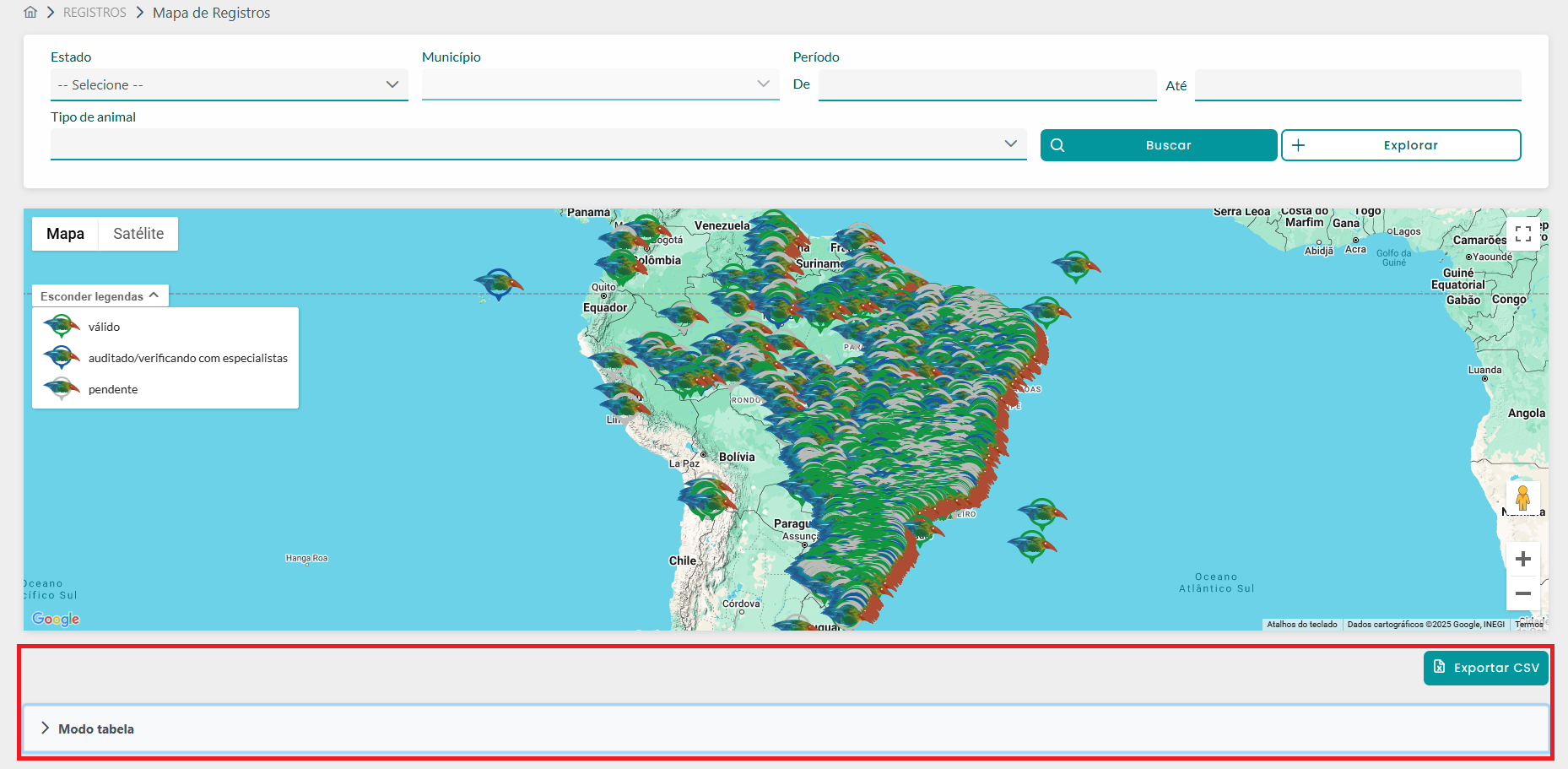Toggle fullscreen map view
The width and height of the screenshot is (1568, 769).
coord(1522,234)
